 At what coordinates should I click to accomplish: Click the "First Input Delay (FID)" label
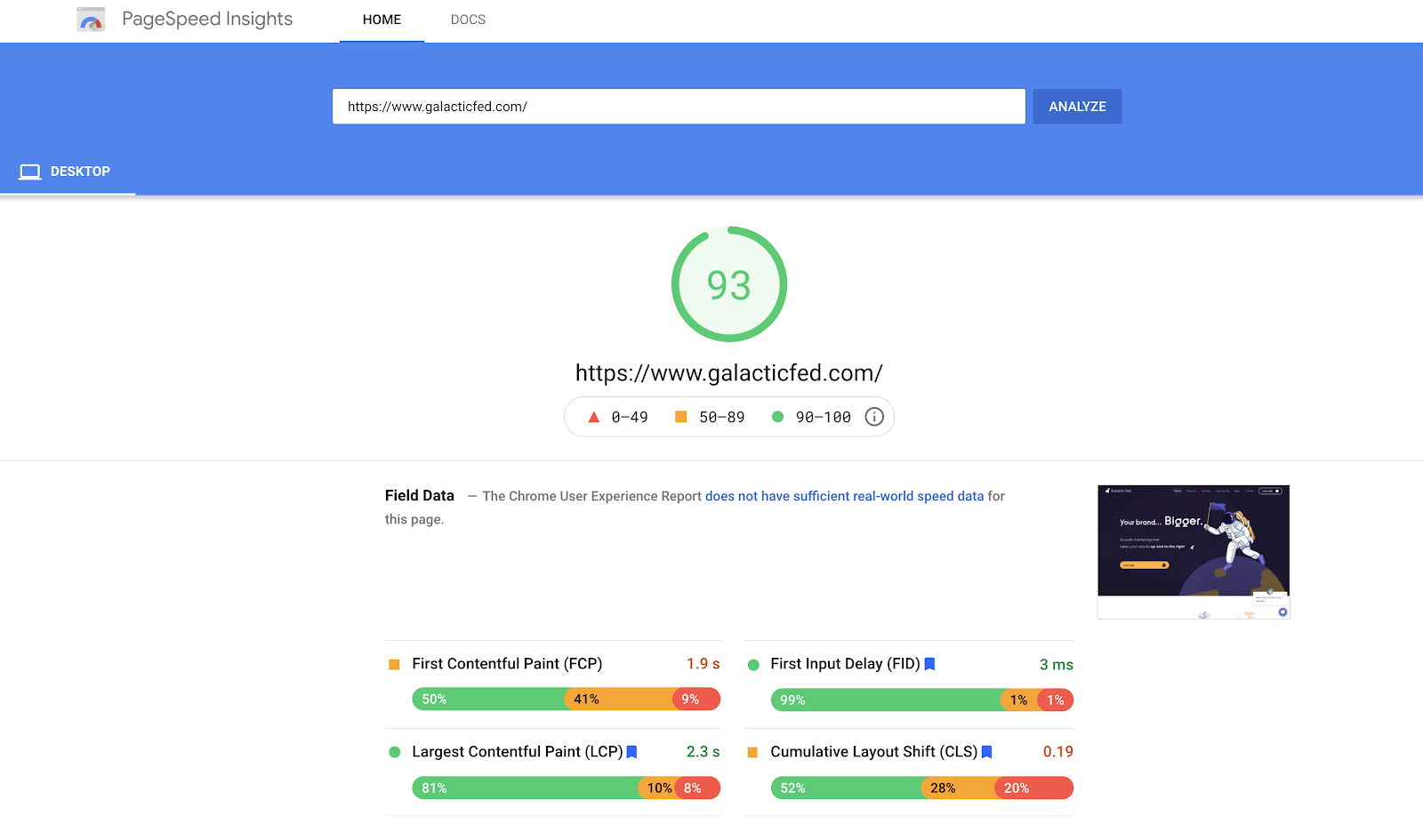845,664
